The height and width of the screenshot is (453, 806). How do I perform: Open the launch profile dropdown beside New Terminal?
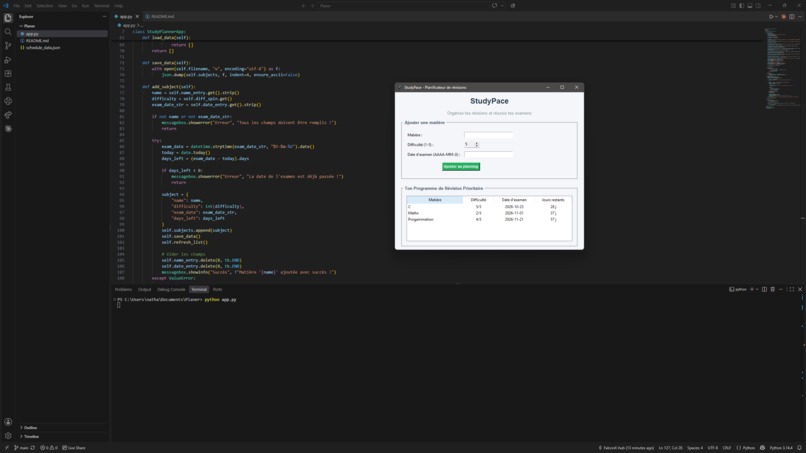[x=757, y=289]
